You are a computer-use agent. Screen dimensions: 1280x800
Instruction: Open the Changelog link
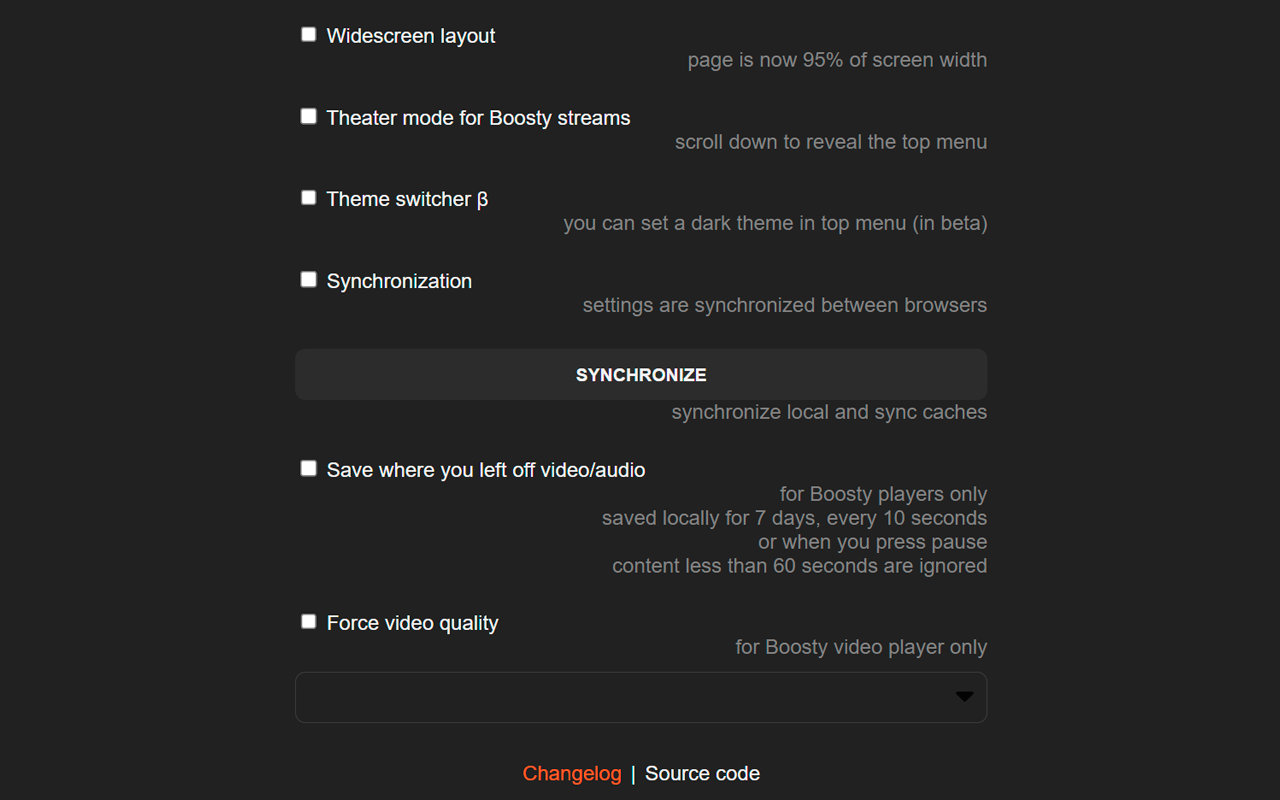572,774
